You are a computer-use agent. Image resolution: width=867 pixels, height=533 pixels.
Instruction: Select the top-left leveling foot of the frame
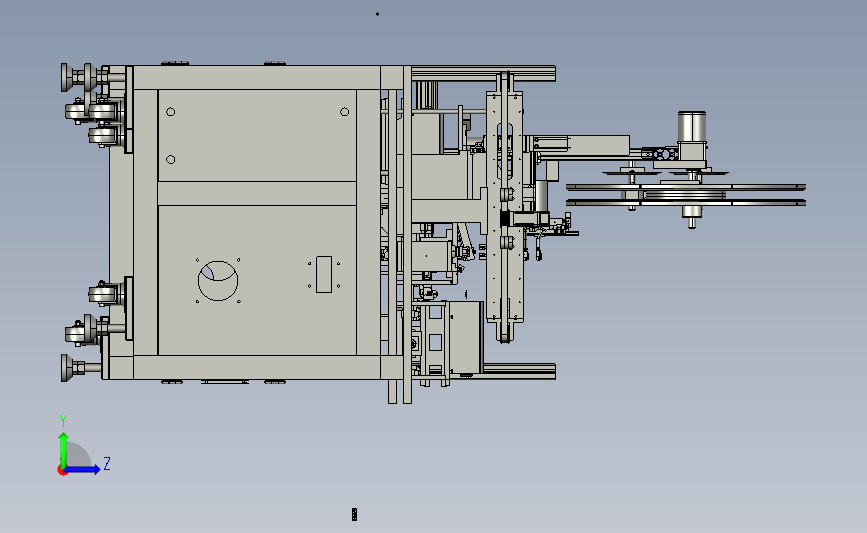[70, 77]
